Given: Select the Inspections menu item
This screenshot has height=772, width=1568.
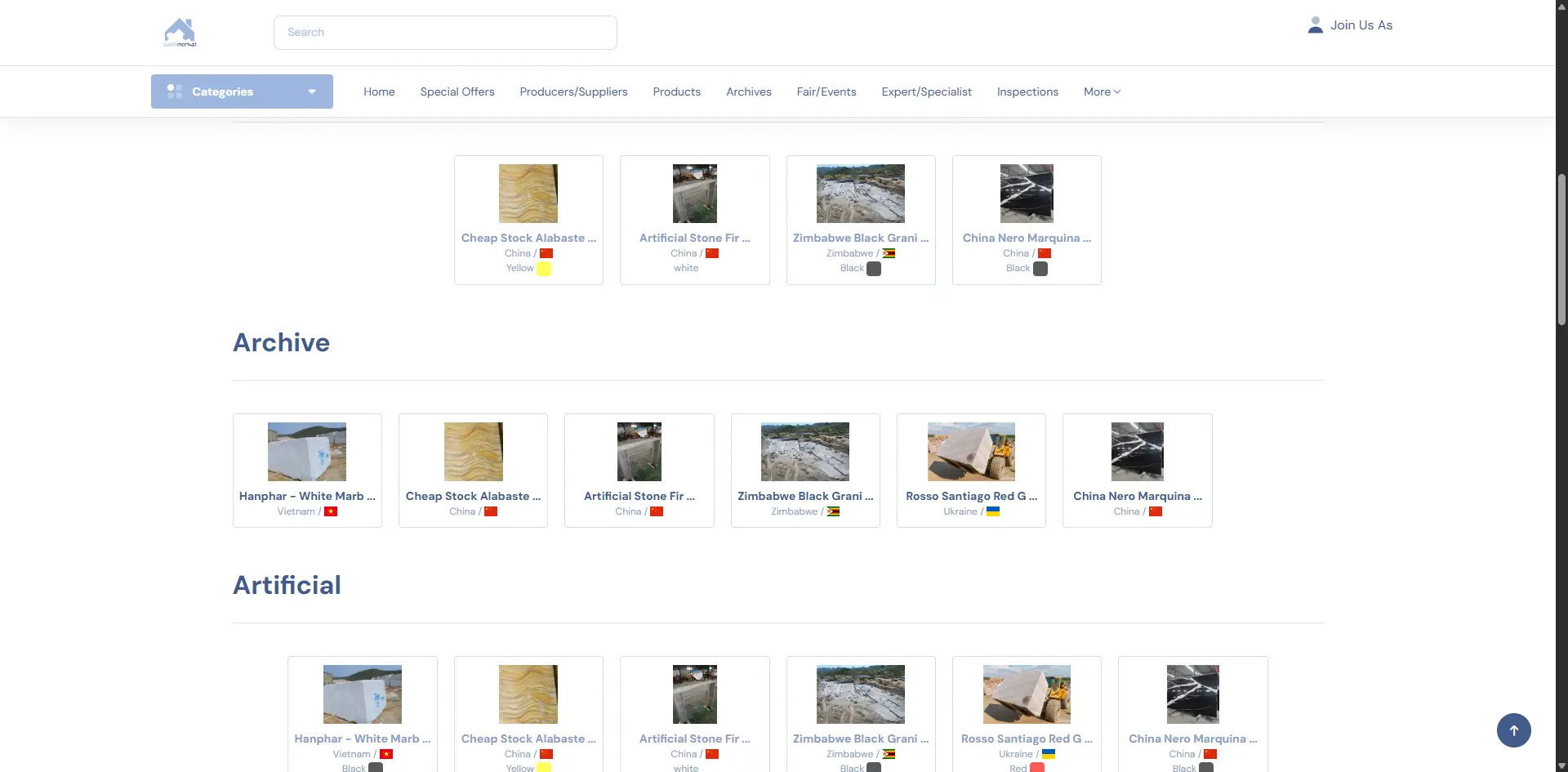Looking at the screenshot, I should point(1027,91).
